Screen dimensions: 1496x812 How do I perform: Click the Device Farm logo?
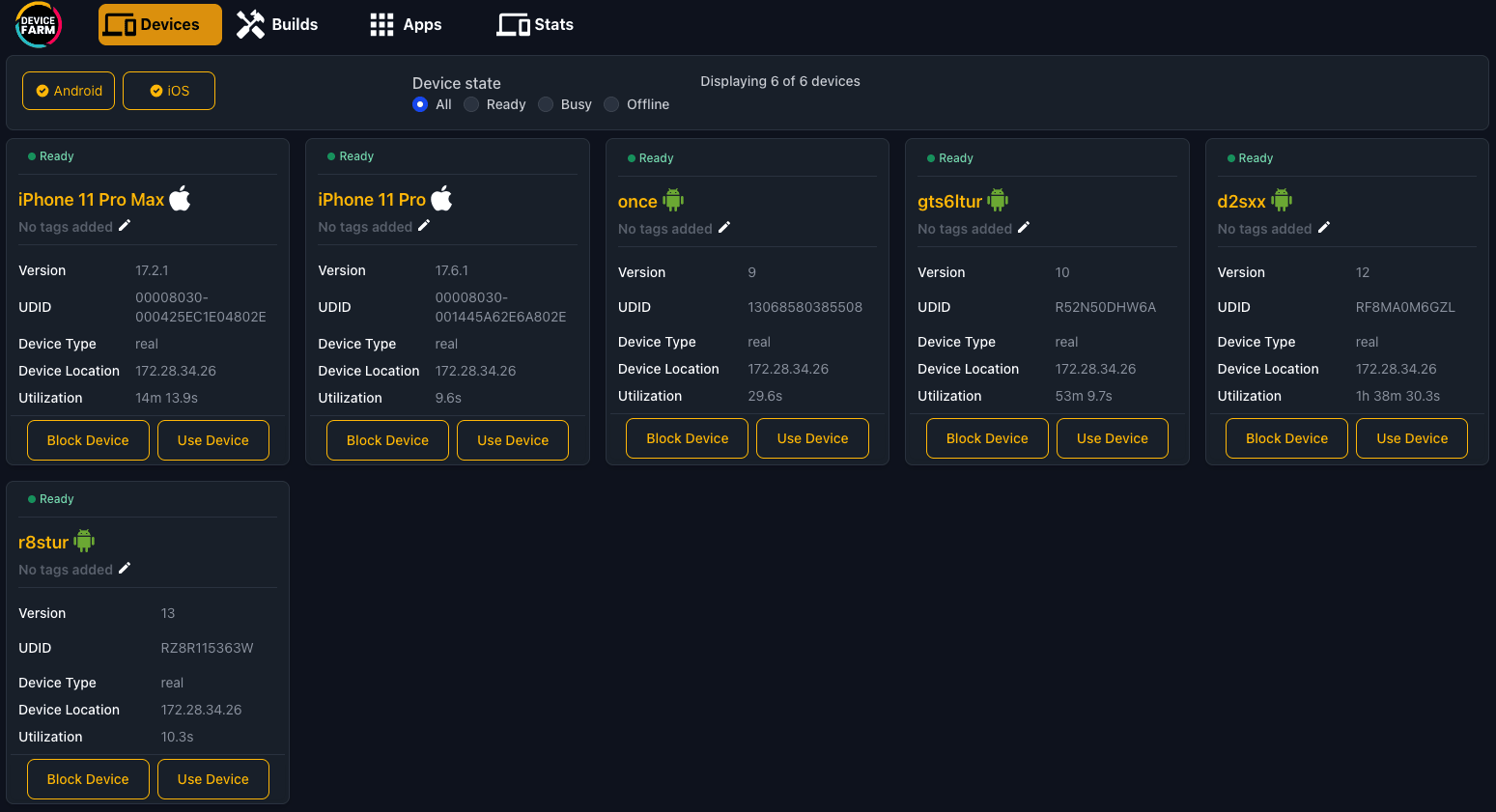click(x=39, y=25)
